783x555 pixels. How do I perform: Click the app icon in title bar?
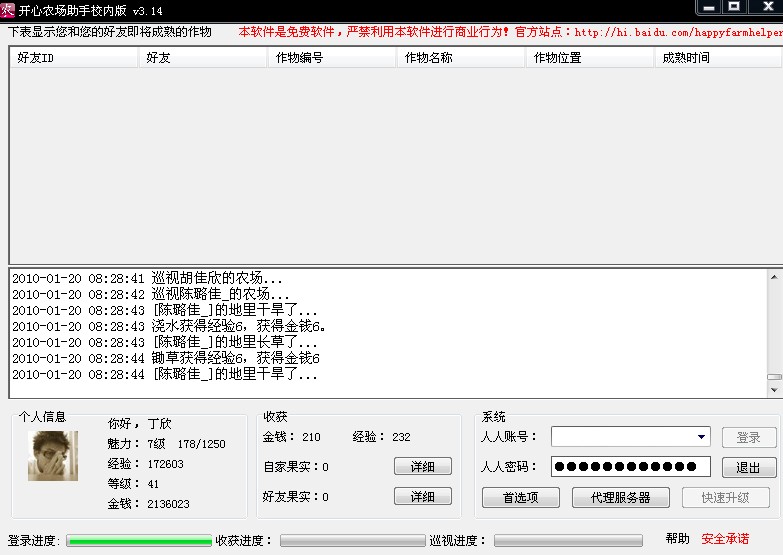[x=8, y=9]
